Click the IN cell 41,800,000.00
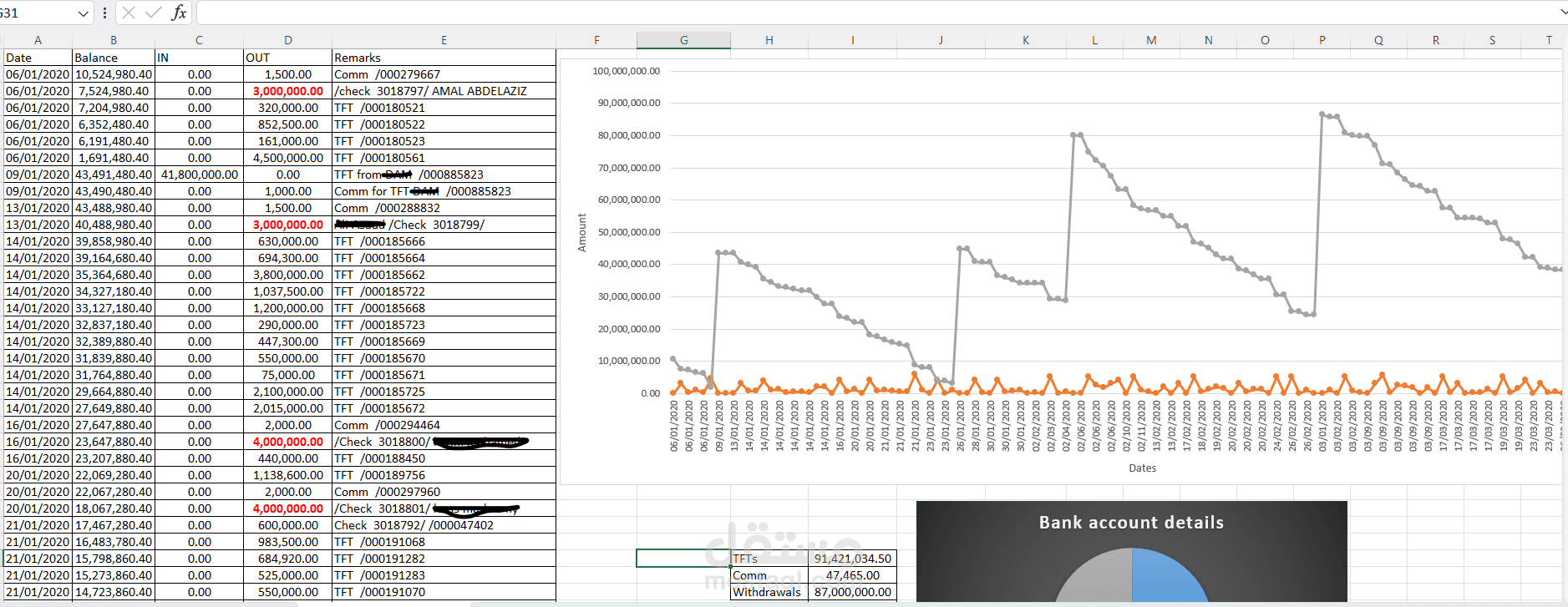1568x607 pixels. coord(199,175)
